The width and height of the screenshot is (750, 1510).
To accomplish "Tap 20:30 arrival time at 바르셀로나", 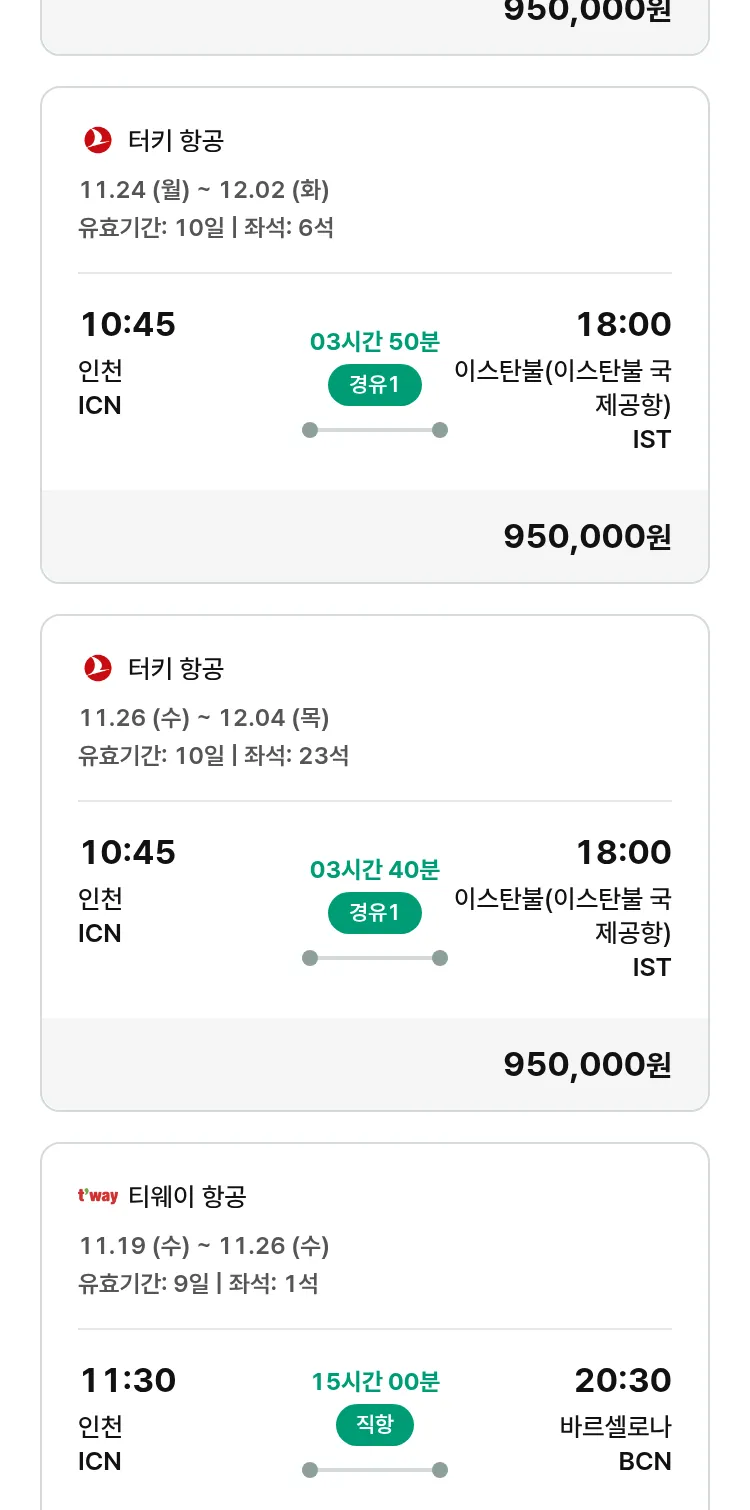I will tap(622, 1380).
